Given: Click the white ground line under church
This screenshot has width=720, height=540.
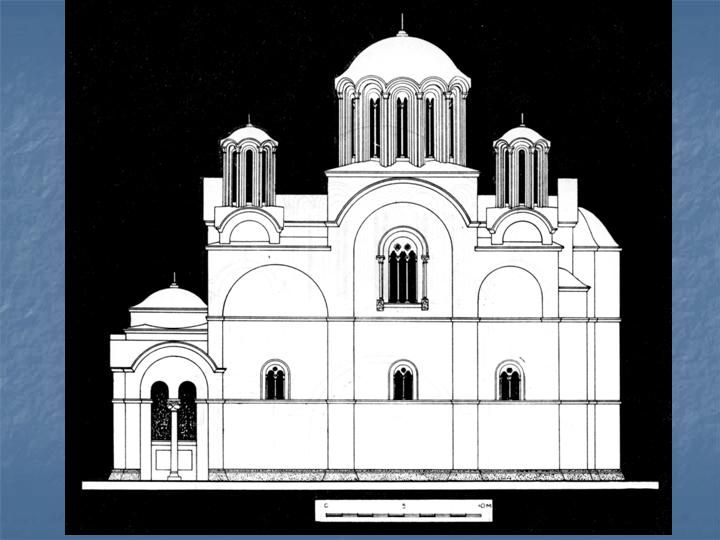Looking at the screenshot, I should point(370,485).
